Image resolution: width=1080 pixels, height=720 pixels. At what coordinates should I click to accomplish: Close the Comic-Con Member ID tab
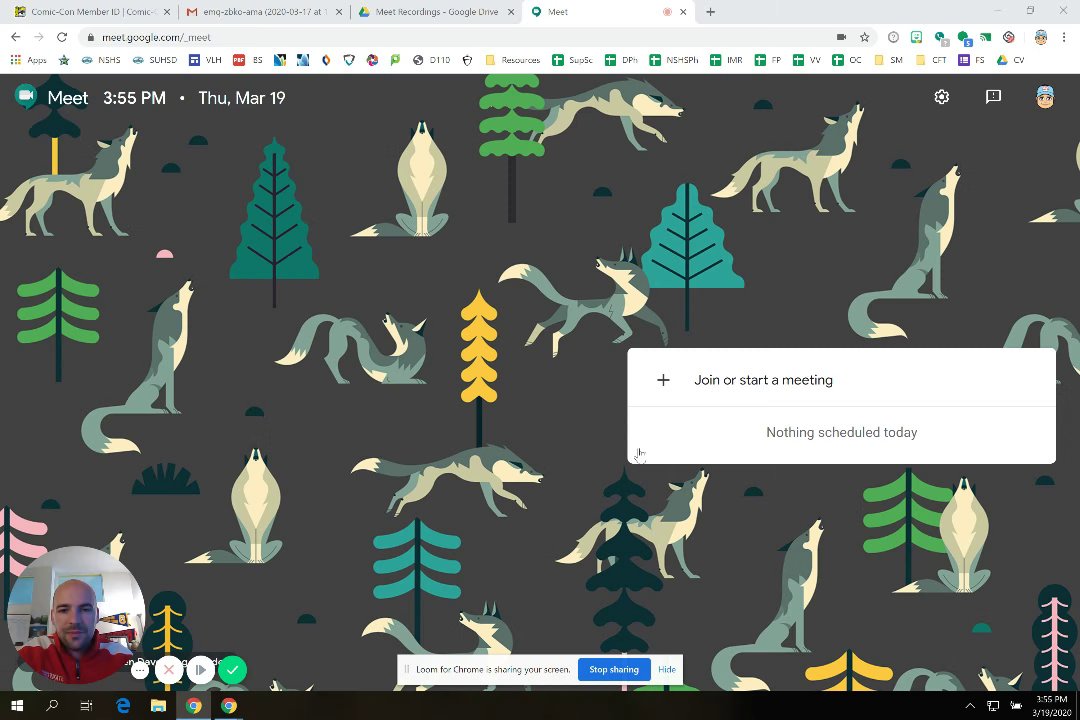[x=167, y=12]
